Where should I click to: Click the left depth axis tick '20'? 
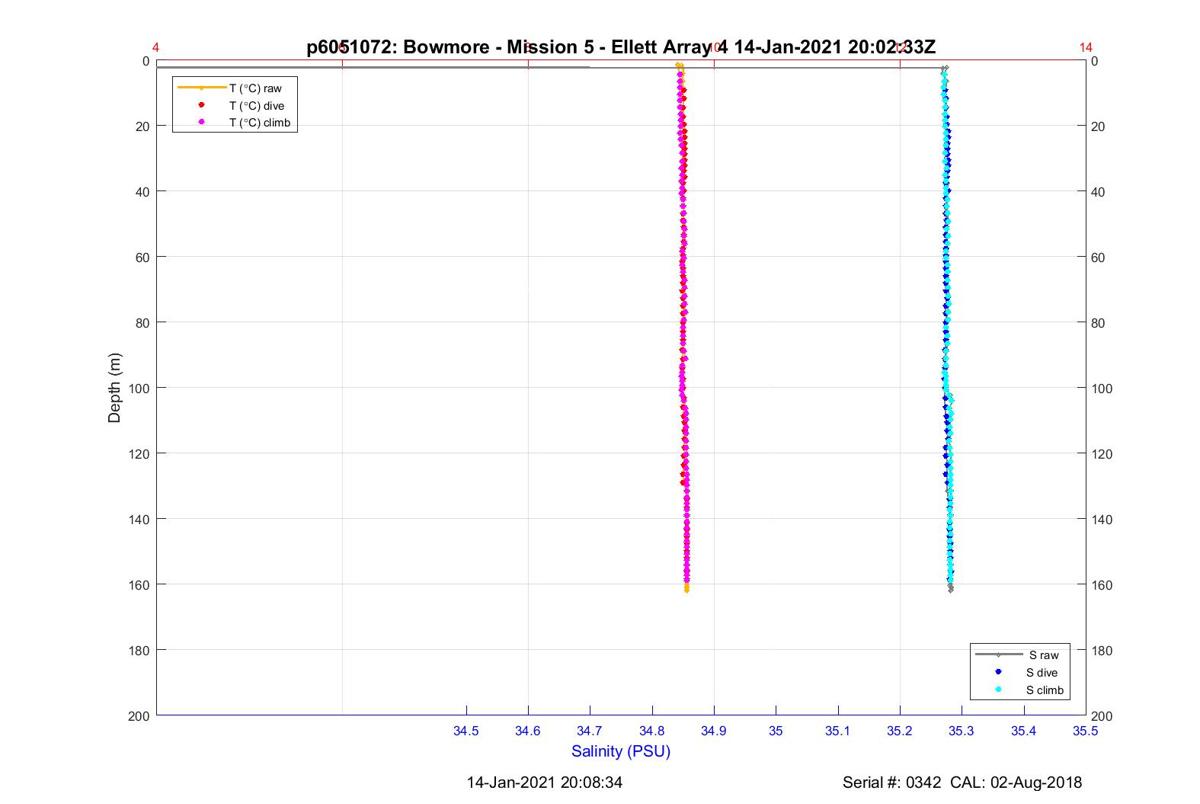[x=142, y=126]
